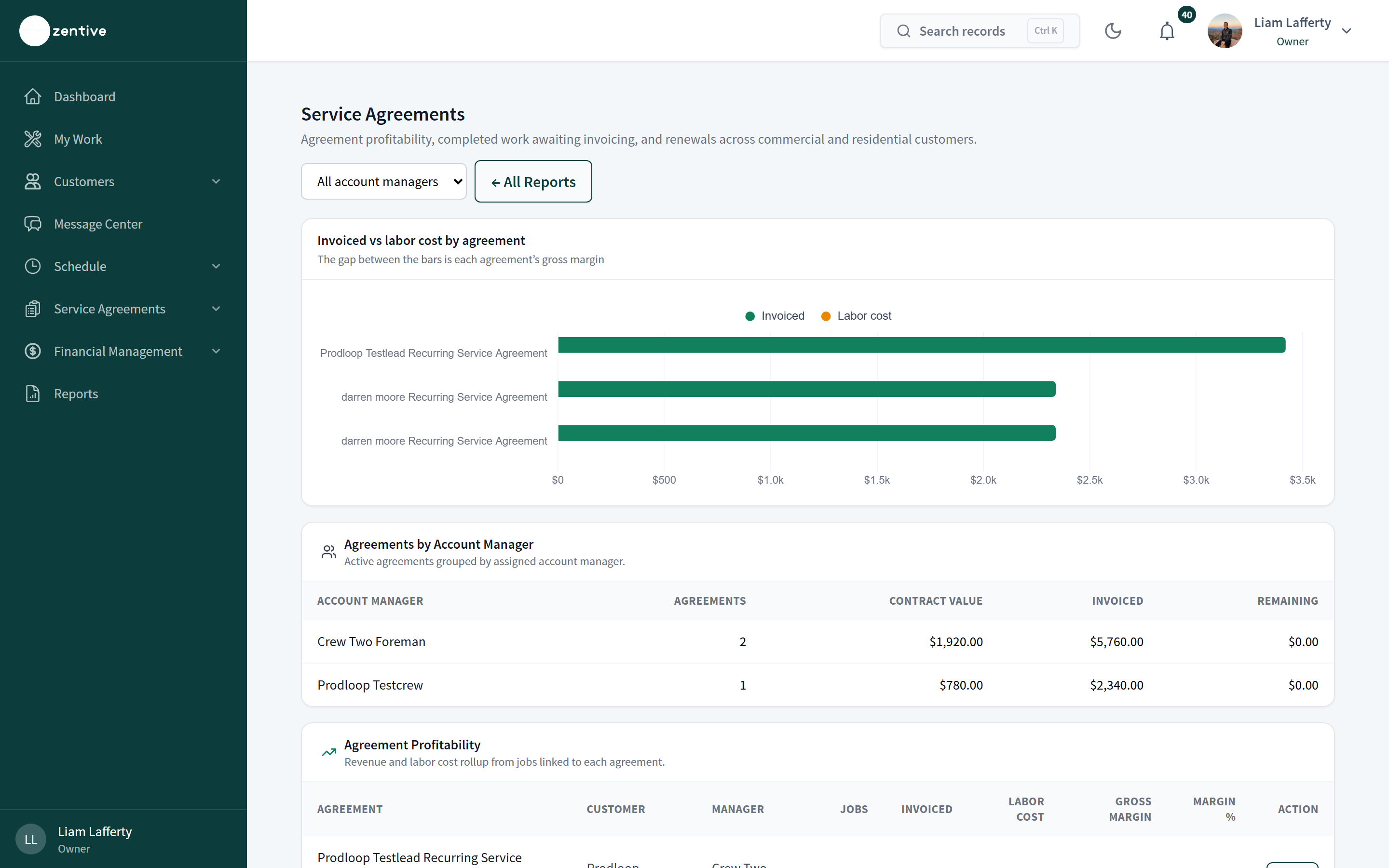The height and width of the screenshot is (868, 1389).
Task: Click the Labor Cost column header
Action: (x=1026, y=809)
